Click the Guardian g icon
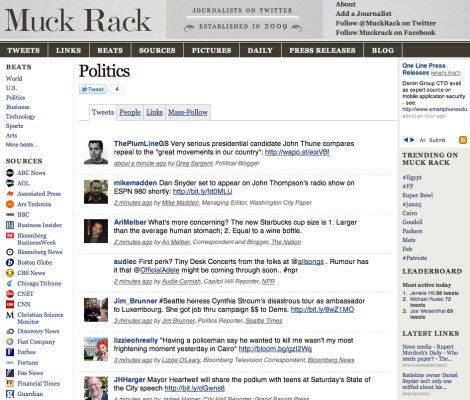 pyautogui.click(x=10, y=394)
